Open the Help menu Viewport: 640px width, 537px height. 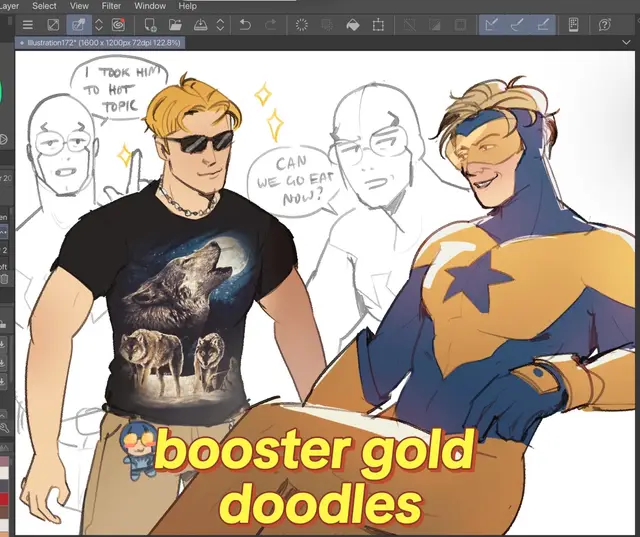coord(187,6)
